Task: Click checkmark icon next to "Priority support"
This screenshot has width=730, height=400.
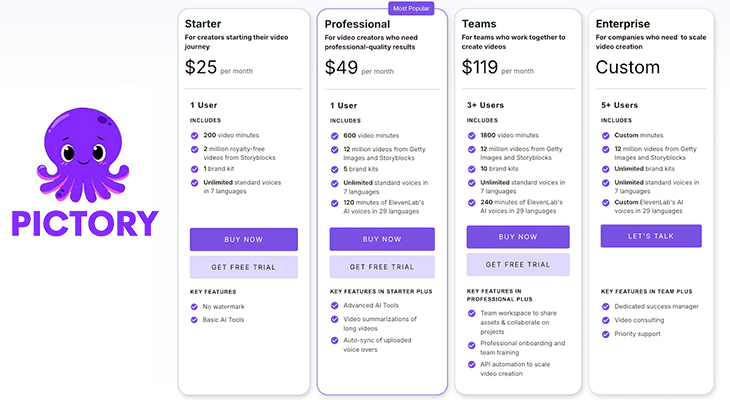Action: (606, 334)
